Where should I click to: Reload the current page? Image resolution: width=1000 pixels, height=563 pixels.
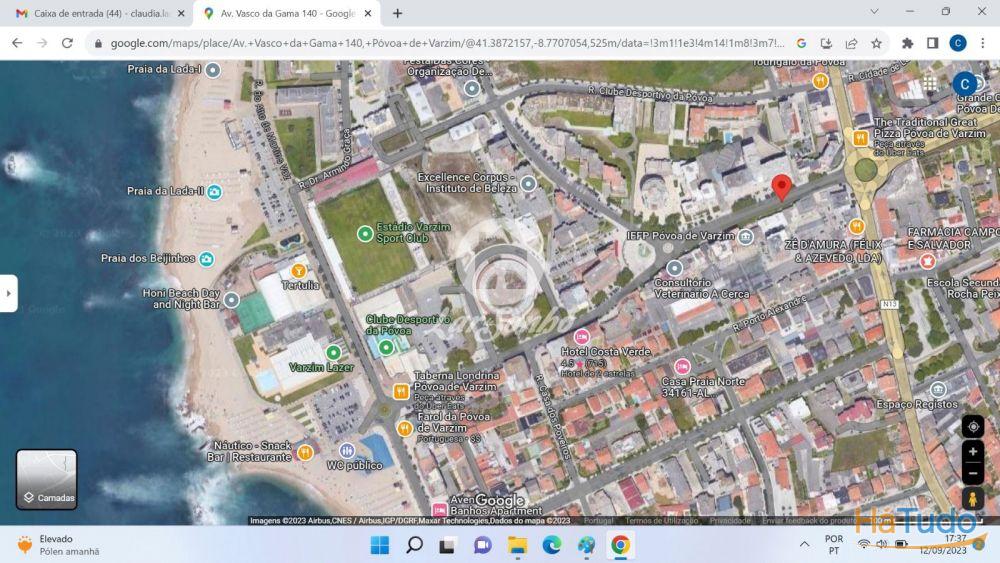(x=67, y=43)
